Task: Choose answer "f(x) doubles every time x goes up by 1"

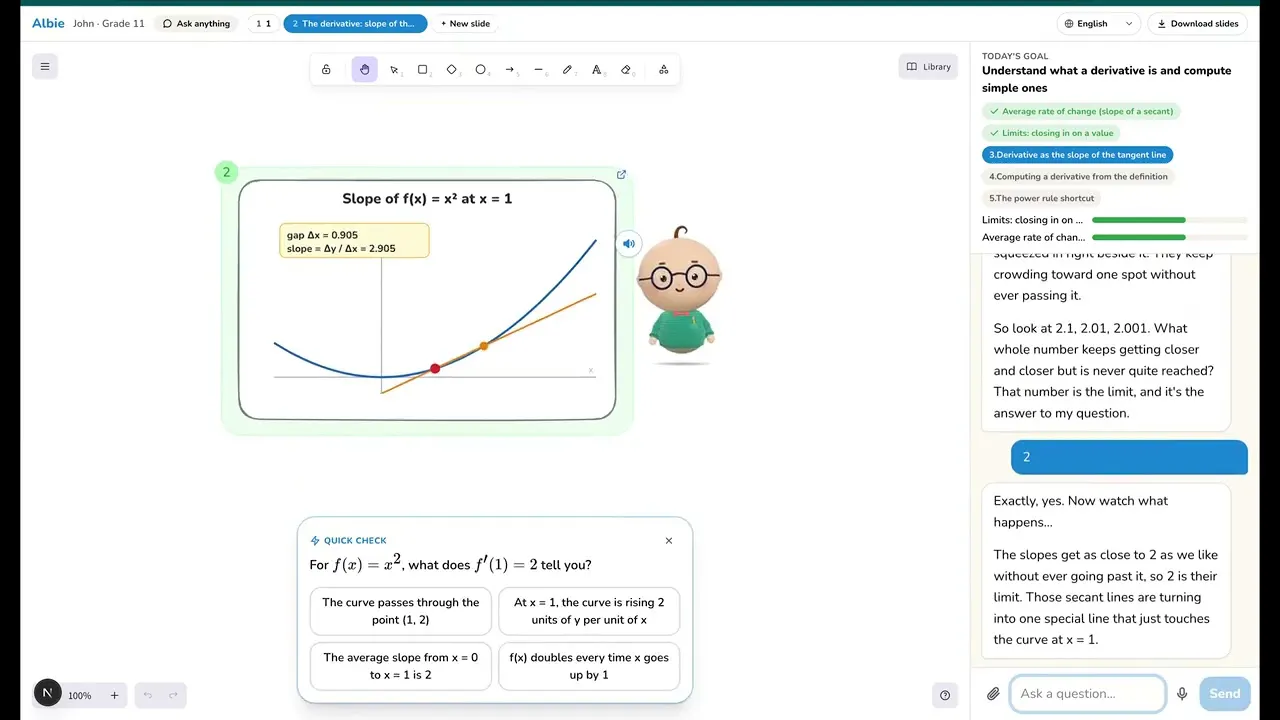Action: pos(589,666)
